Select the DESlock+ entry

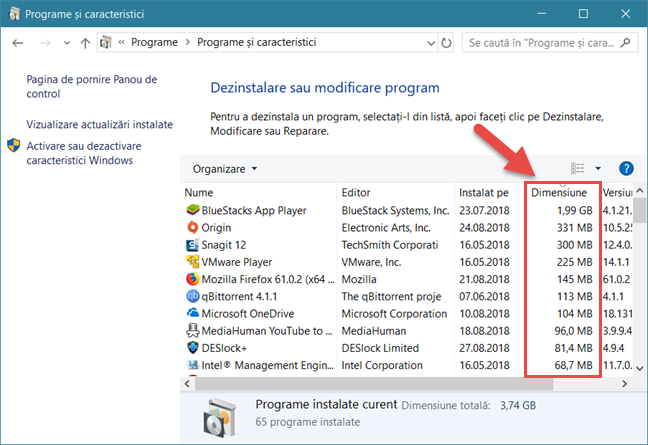point(407,348)
